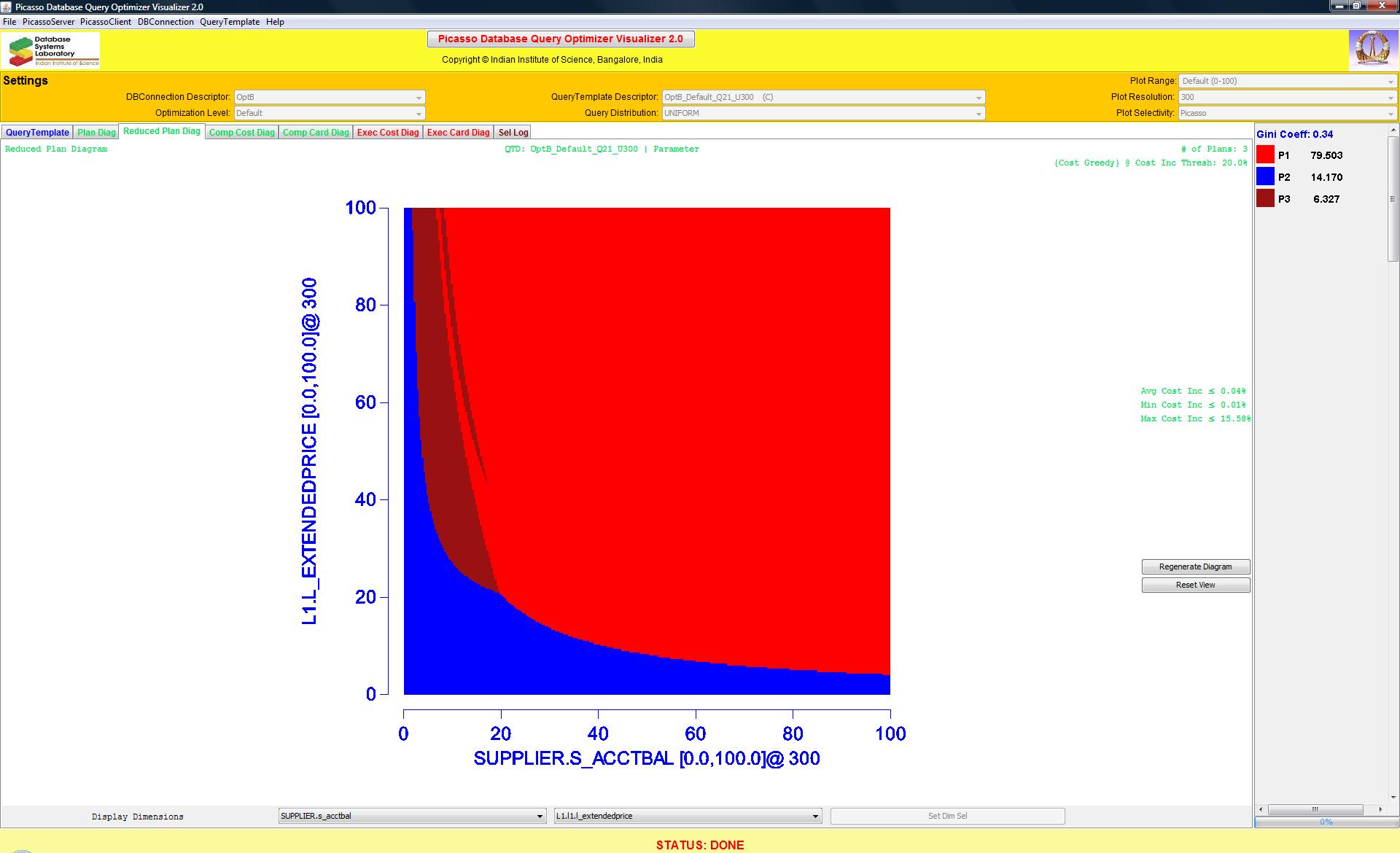Open the SUPPLIER.s_acctbal dimension dropdown

411,816
